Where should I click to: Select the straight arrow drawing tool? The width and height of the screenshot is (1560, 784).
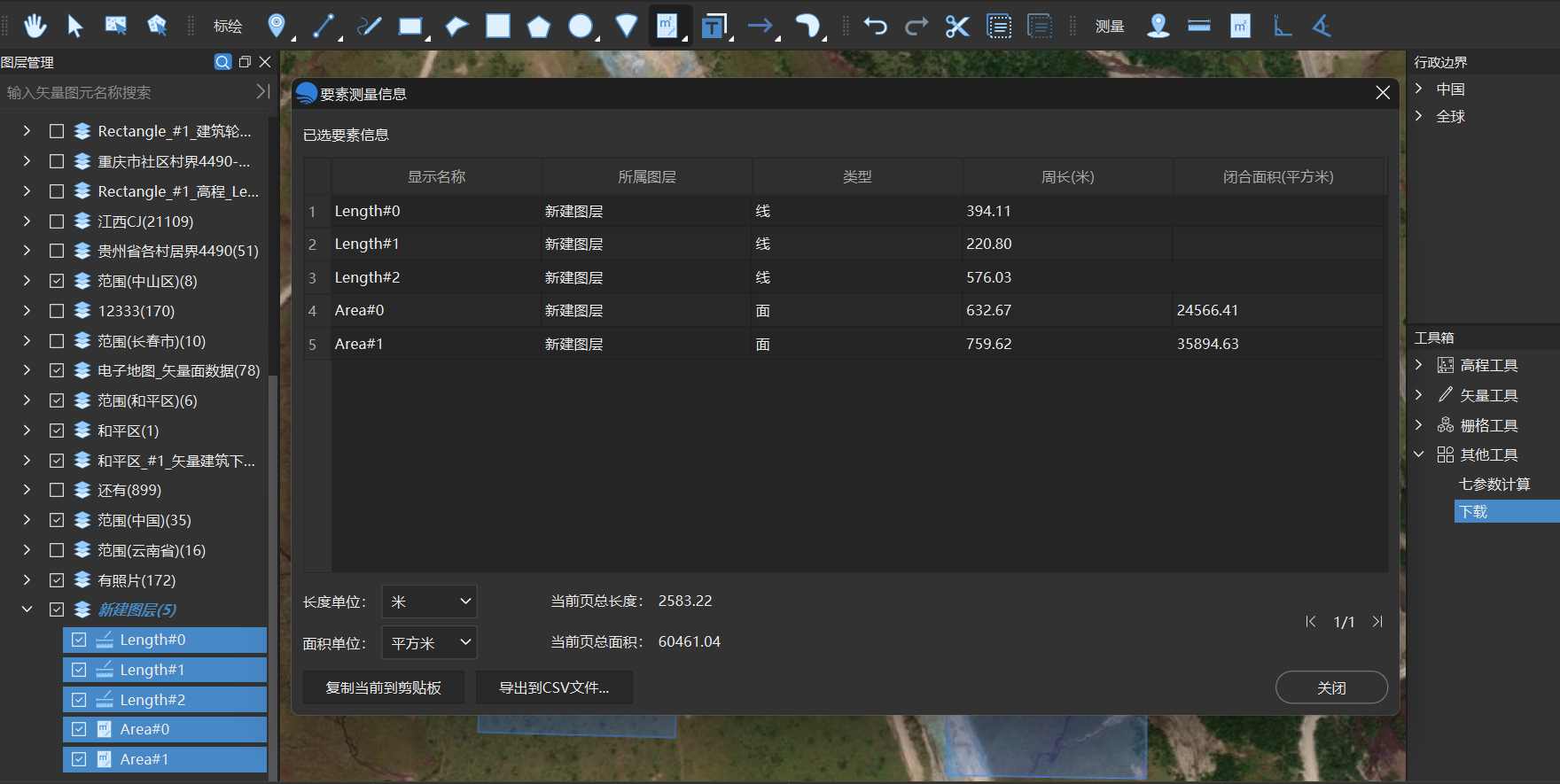click(x=760, y=26)
